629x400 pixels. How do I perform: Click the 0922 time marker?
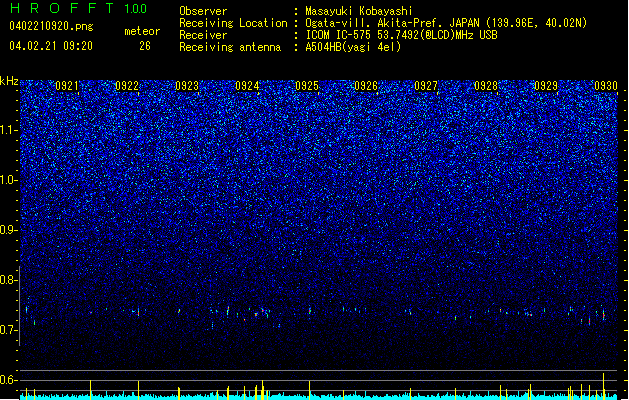click(127, 86)
